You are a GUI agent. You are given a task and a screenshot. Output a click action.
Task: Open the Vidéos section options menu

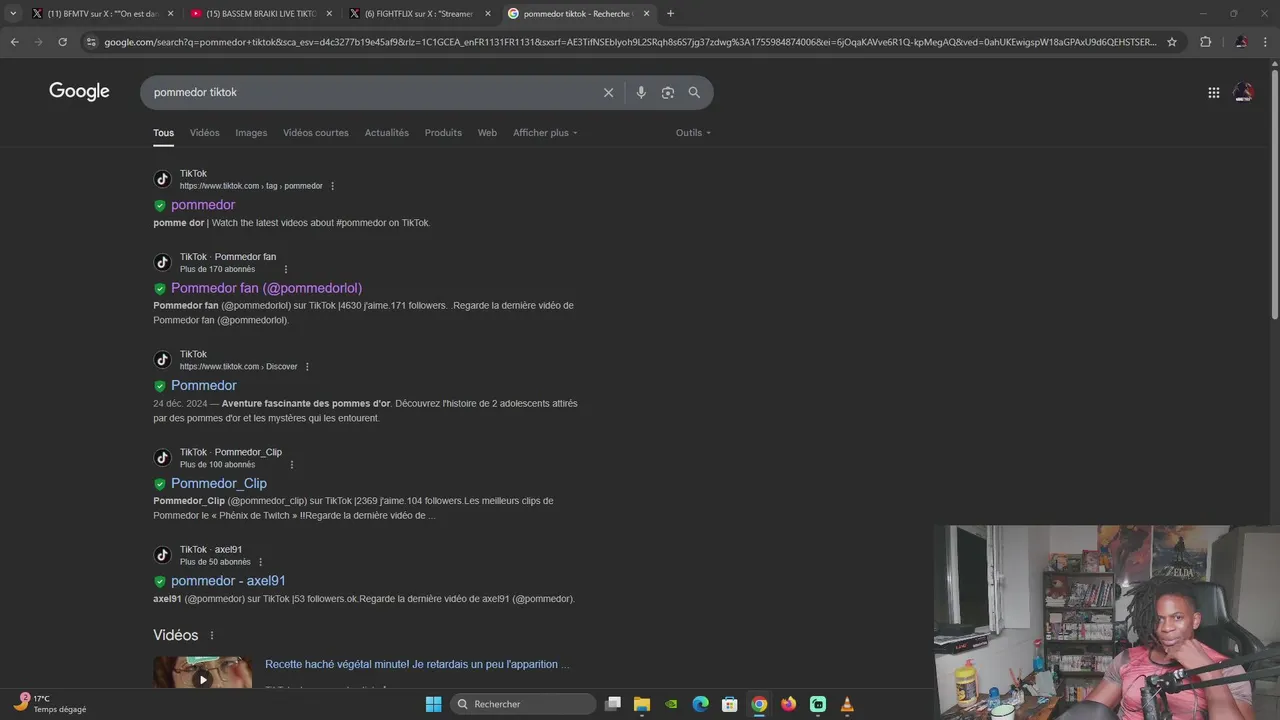point(212,636)
